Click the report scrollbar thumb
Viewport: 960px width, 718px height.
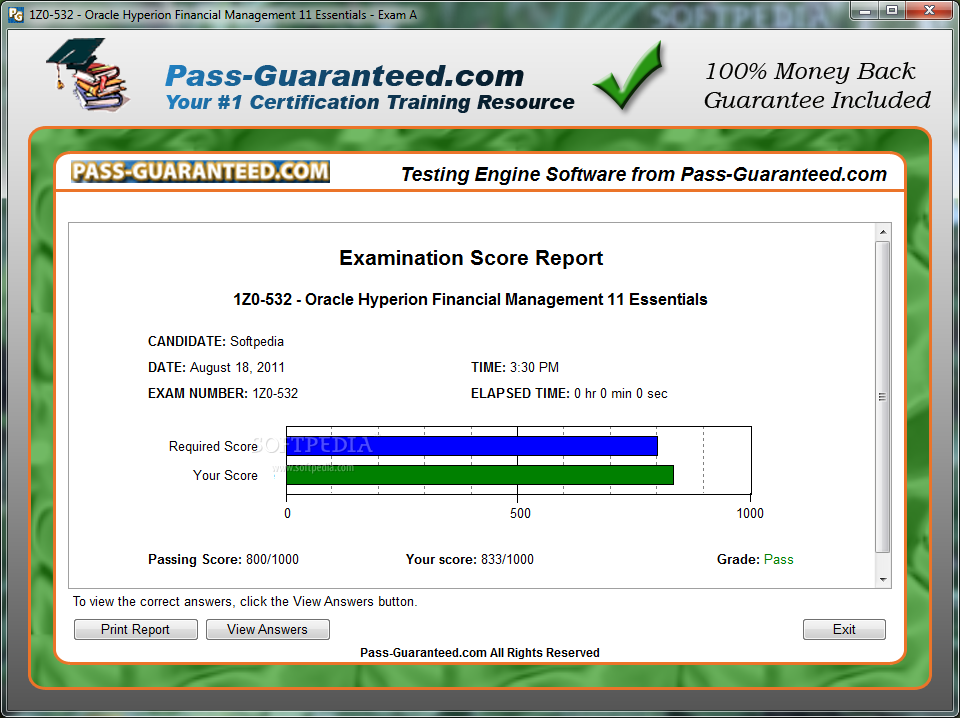(882, 397)
